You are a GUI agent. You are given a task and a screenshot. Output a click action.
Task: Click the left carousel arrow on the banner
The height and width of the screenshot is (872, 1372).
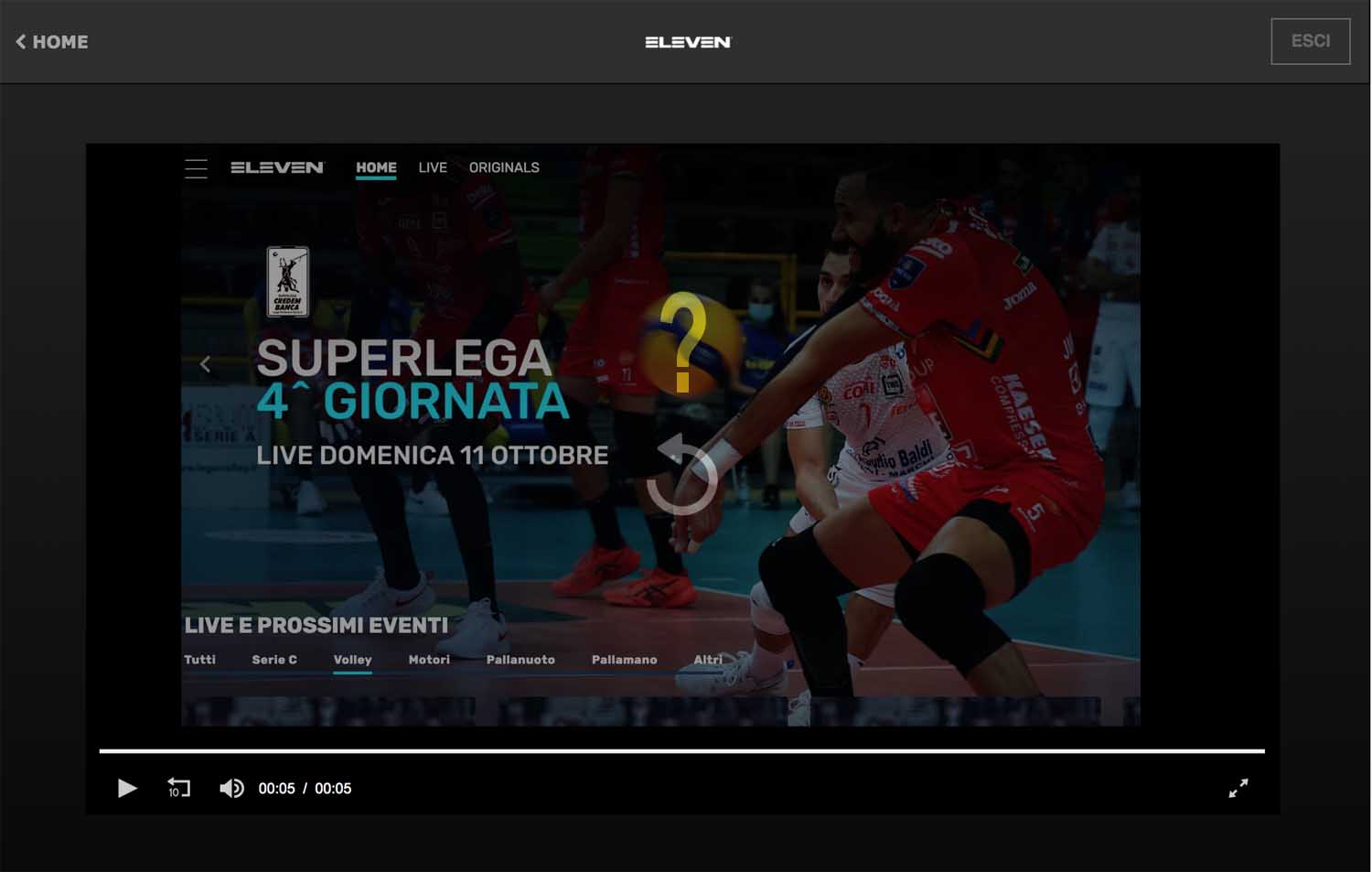click(205, 364)
